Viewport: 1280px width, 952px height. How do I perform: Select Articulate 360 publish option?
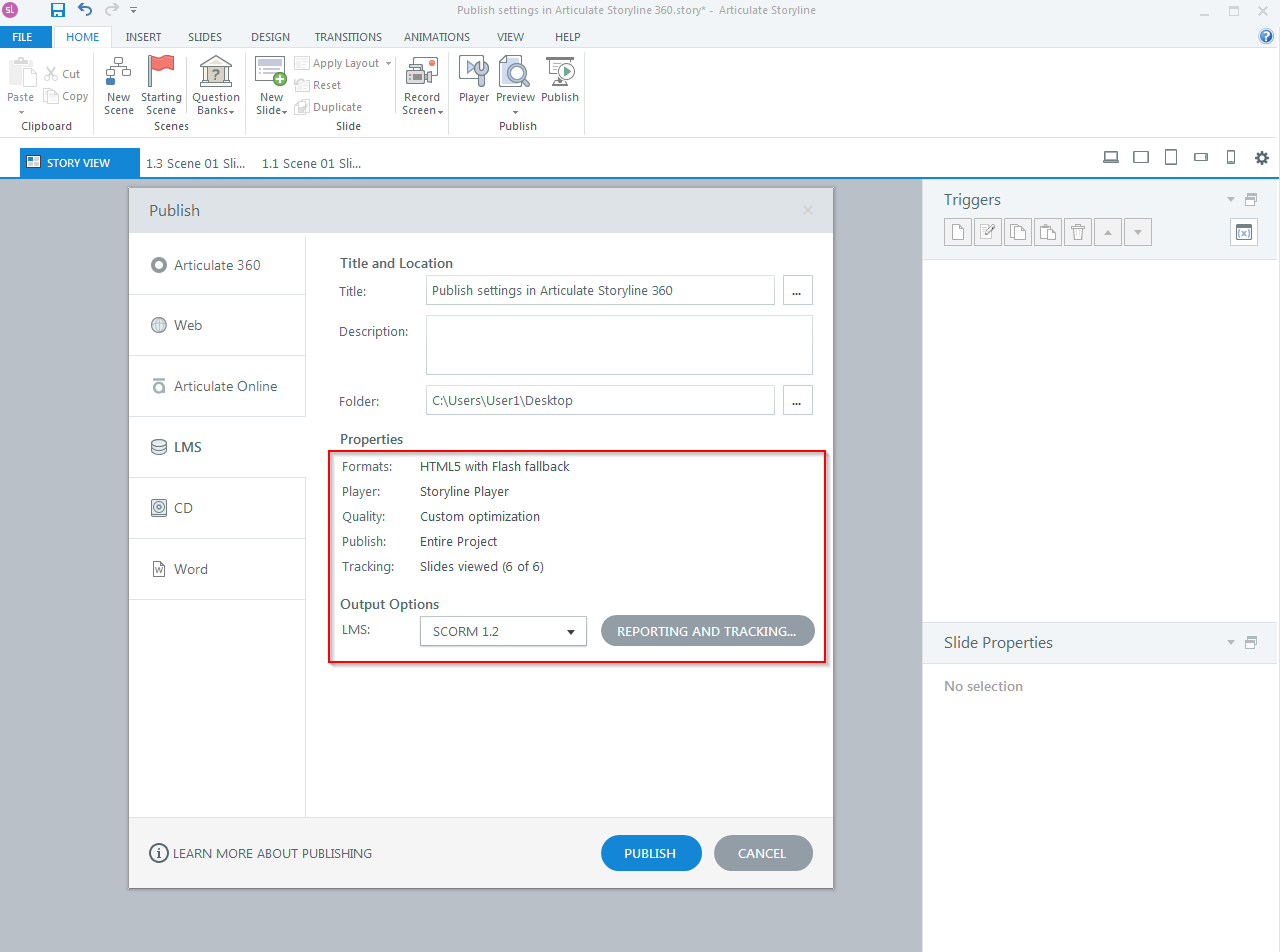tap(217, 265)
